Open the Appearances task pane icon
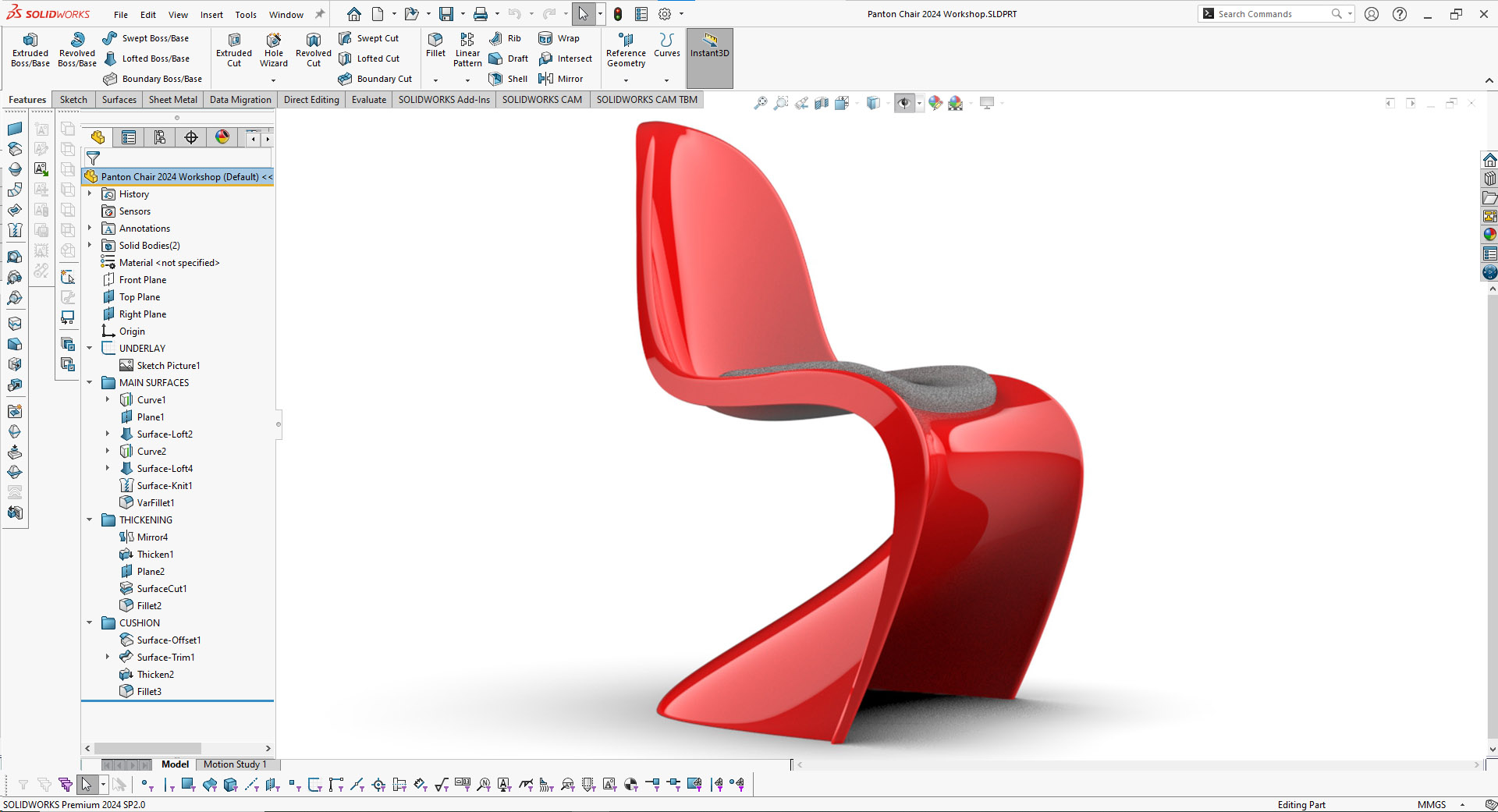 [x=1489, y=234]
